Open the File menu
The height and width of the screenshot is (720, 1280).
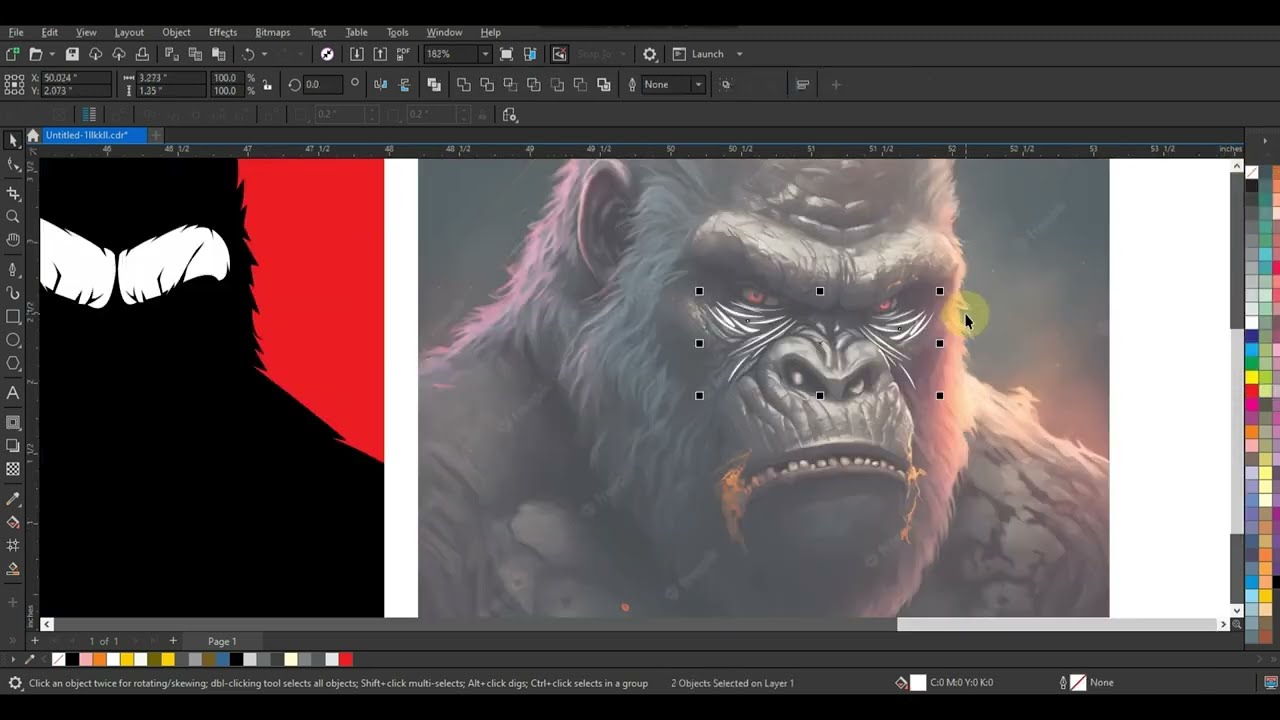pos(16,32)
